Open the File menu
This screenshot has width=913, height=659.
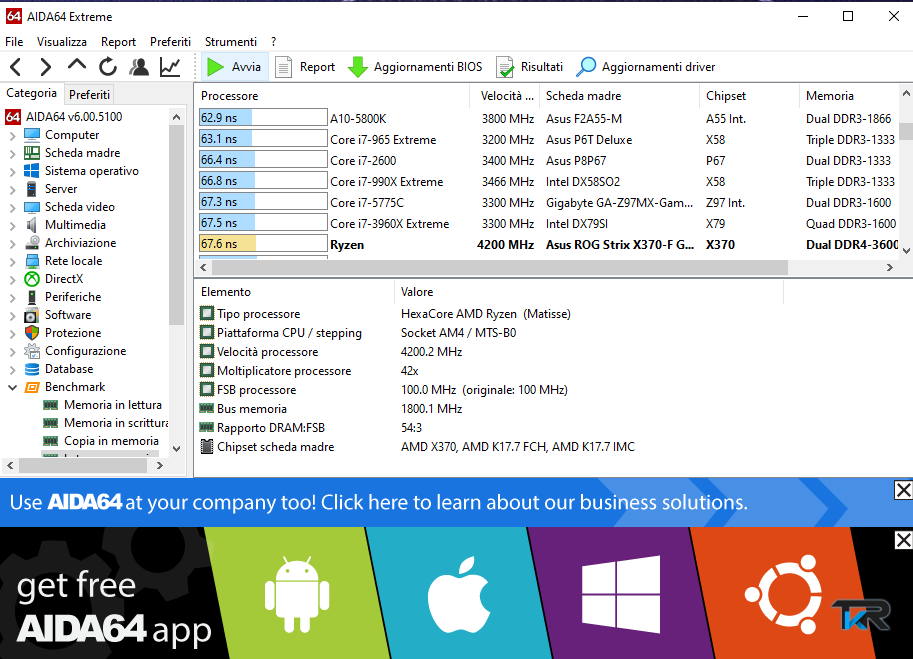point(14,42)
